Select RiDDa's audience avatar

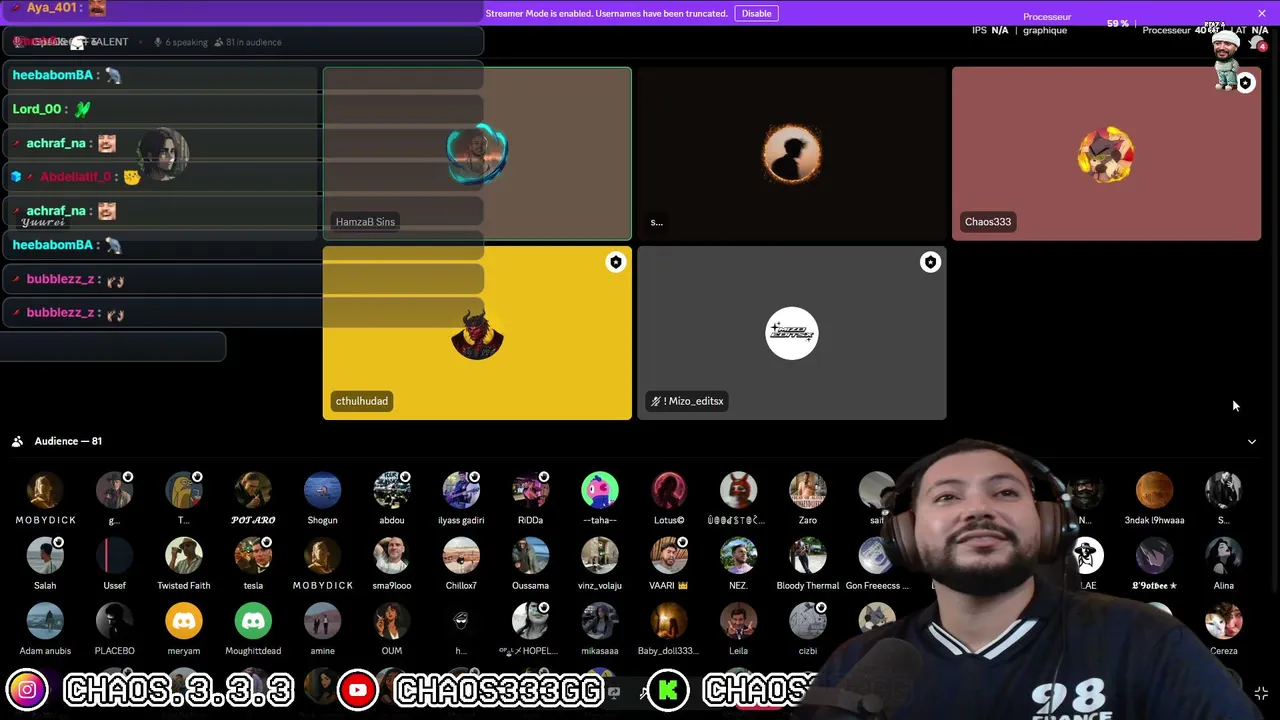tap(530, 490)
